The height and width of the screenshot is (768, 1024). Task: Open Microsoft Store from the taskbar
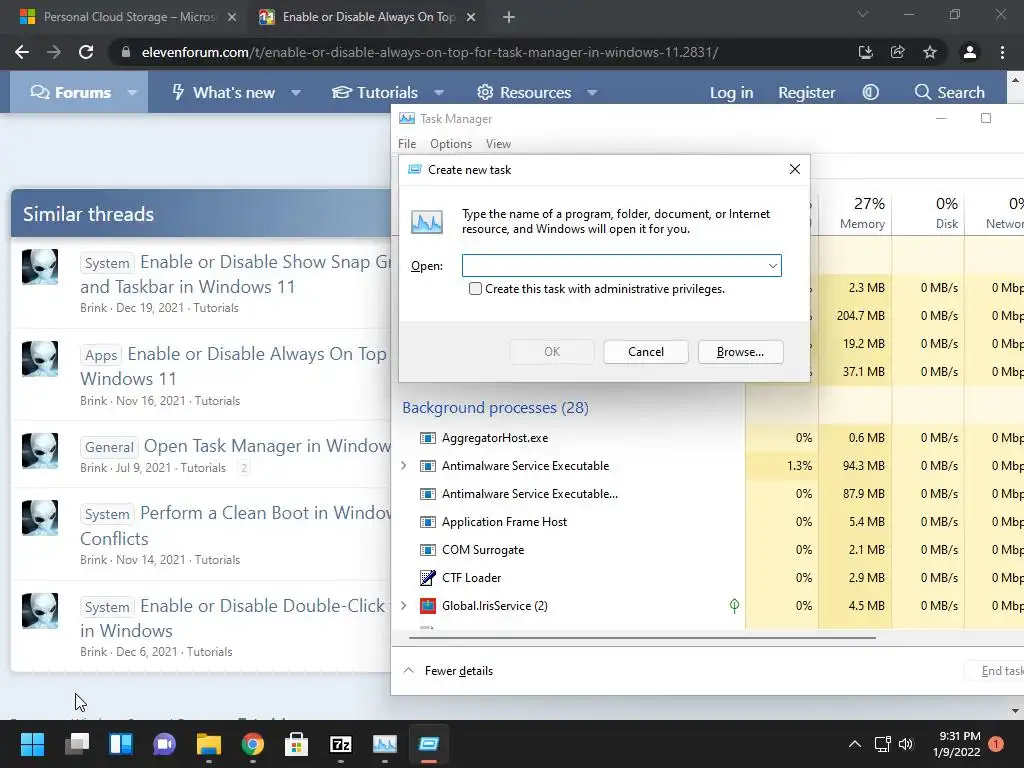point(296,744)
